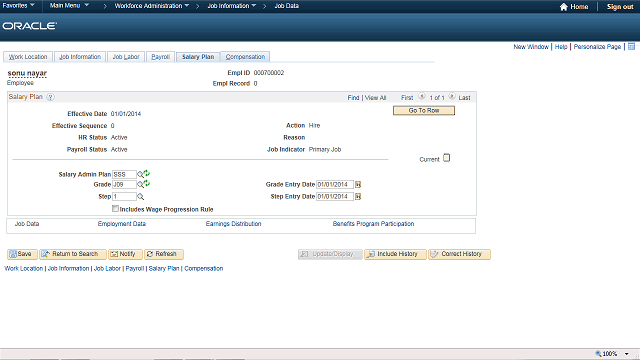Click the First row navigation text

tap(407, 98)
